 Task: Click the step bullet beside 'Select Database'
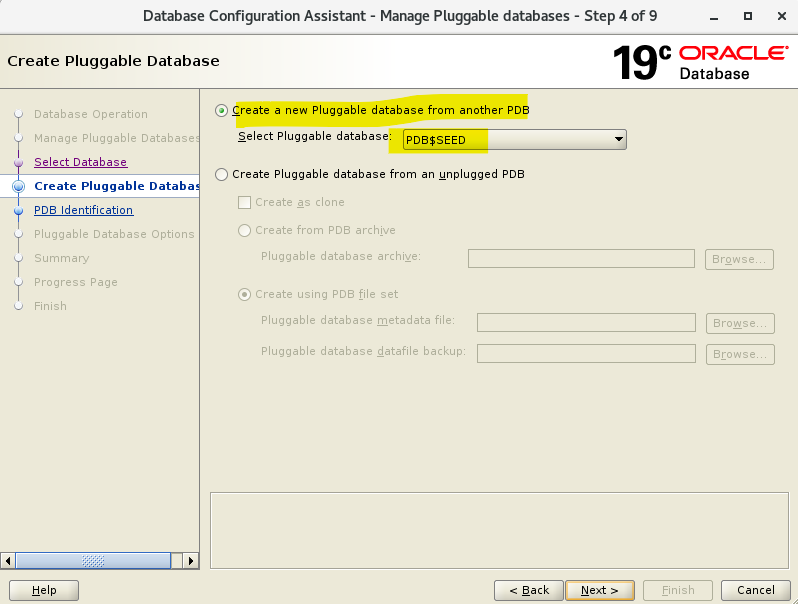(x=19, y=162)
